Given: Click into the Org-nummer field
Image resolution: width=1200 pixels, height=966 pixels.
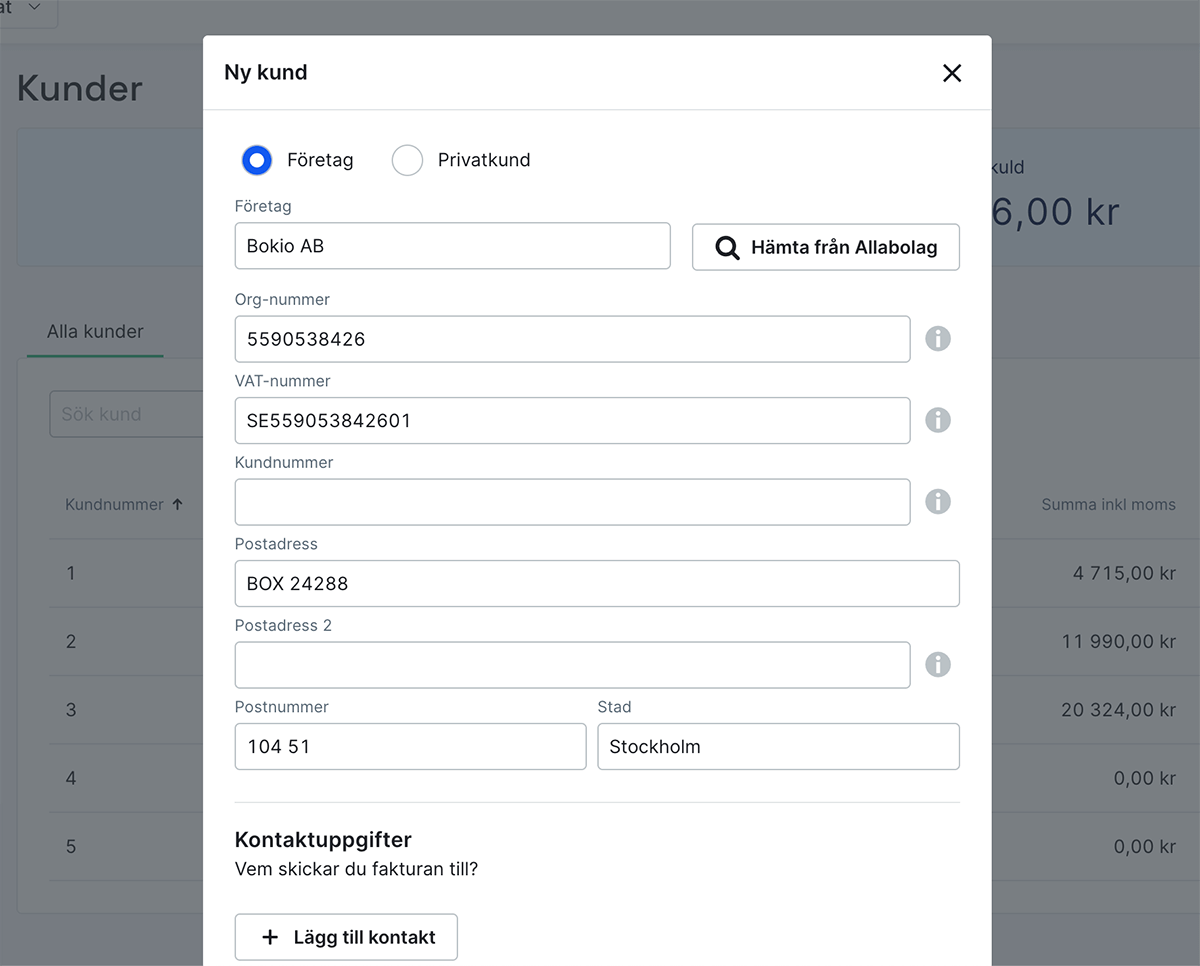Looking at the screenshot, I should click(x=572, y=339).
